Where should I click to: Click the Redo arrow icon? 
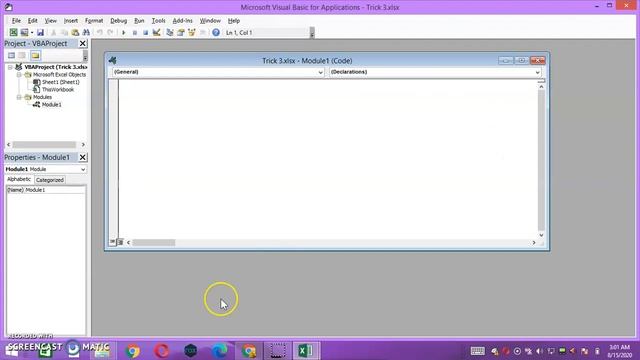(110, 32)
